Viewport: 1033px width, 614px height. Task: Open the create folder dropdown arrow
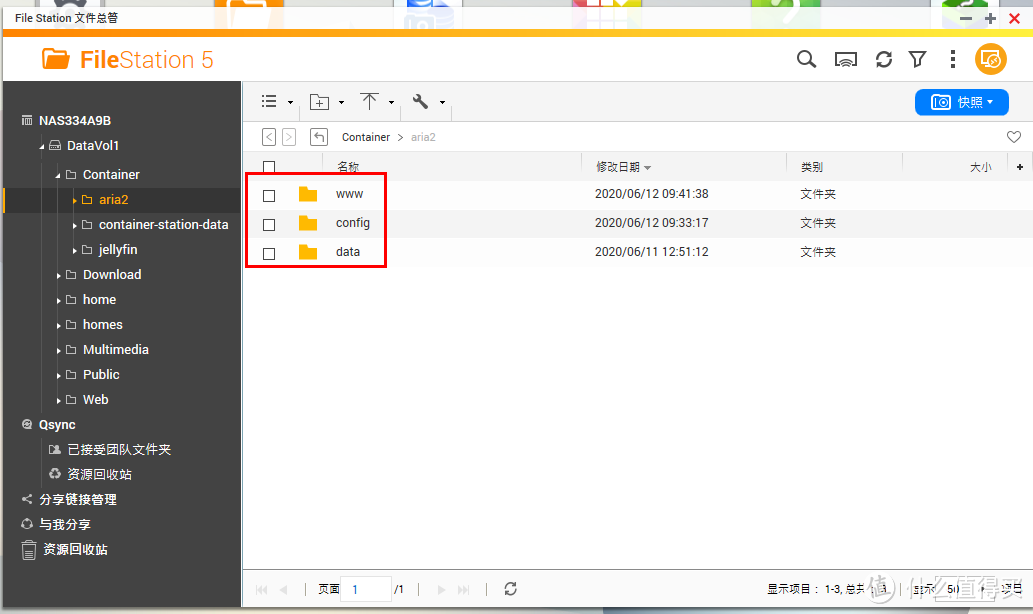click(x=341, y=103)
